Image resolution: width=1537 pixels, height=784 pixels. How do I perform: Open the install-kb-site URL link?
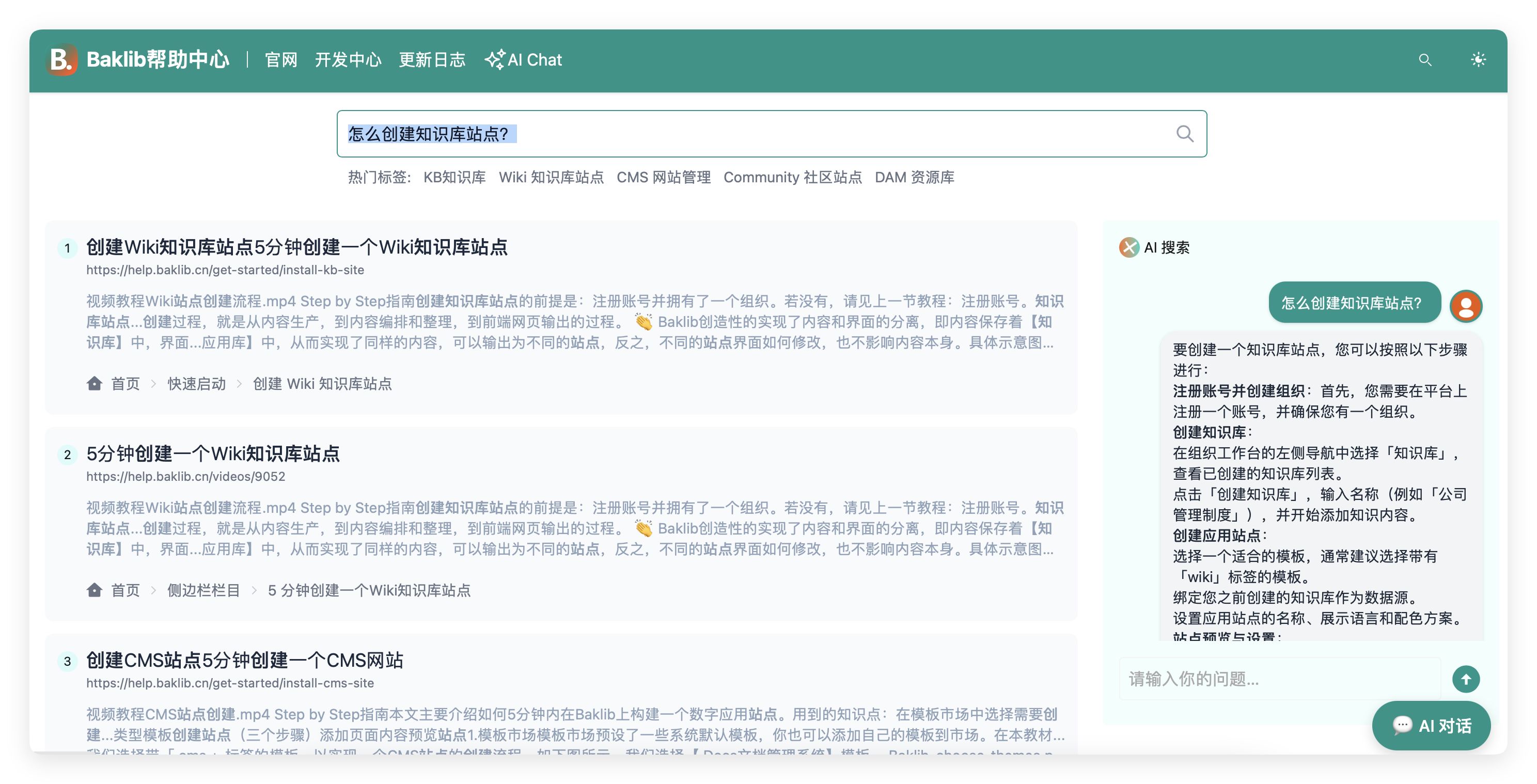[x=225, y=270]
